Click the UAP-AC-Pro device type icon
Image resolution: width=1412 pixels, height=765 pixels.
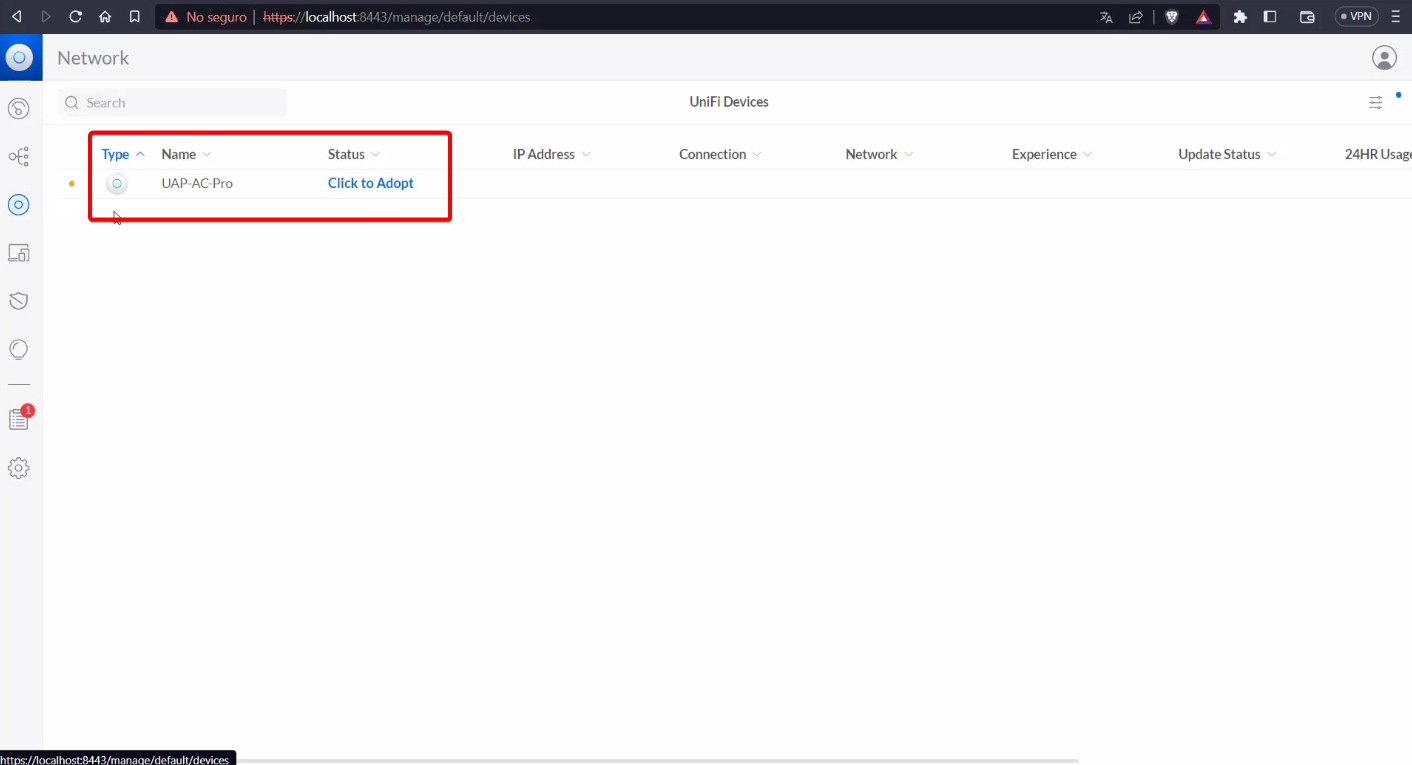pyautogui.click(x=117, y=183)
